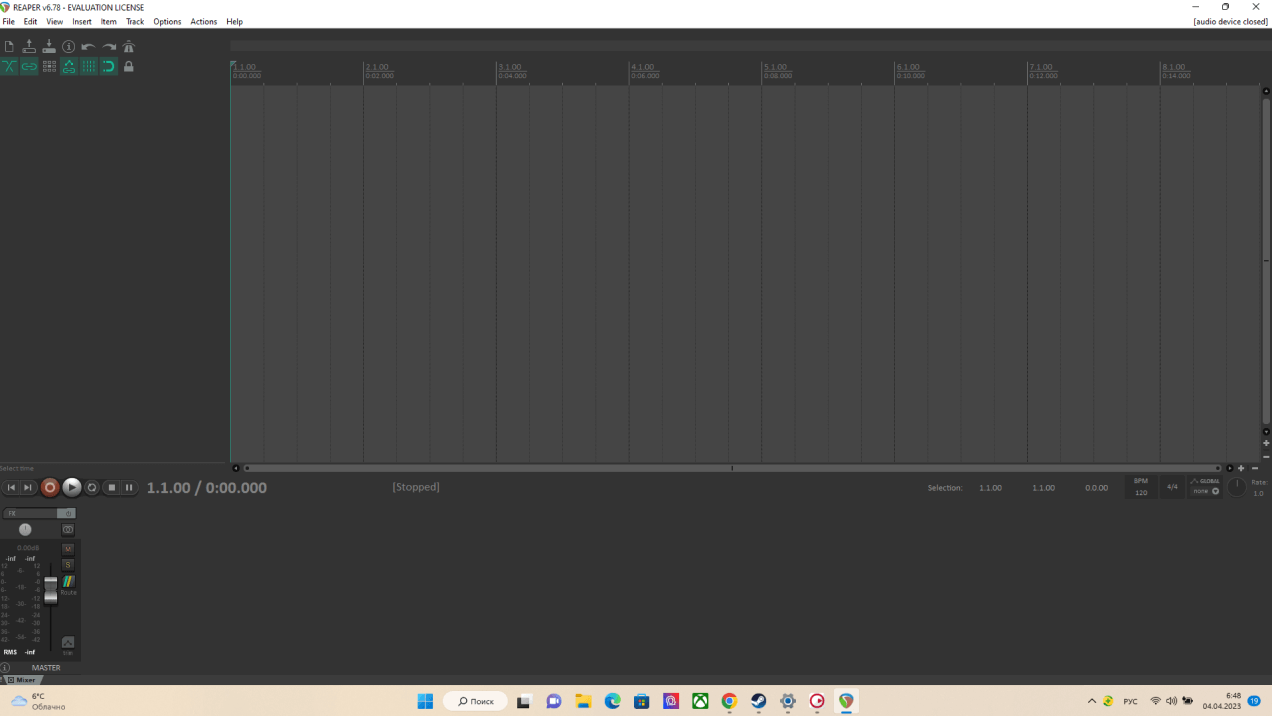Toggle snap using the magnet icon
1272x716 pixels.
(x=109, y=67)
